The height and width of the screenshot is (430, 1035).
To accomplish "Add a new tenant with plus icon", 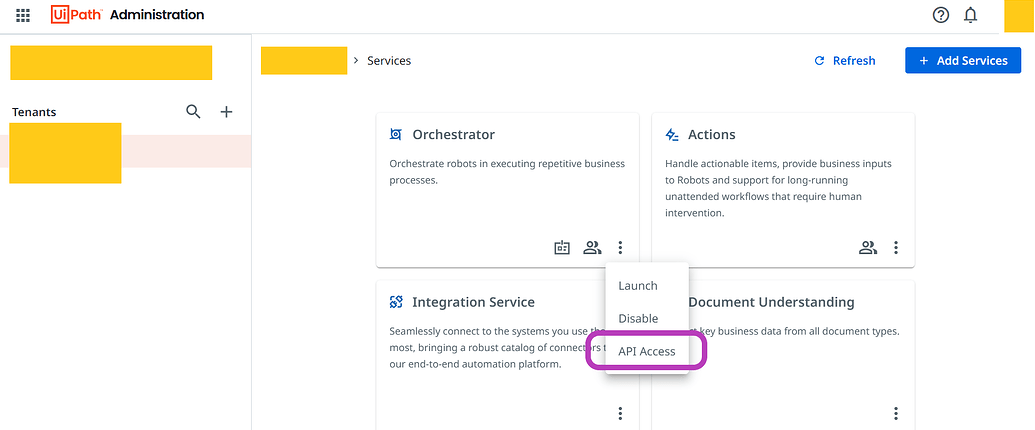I will pyautogui.click(x=226, y=112).
